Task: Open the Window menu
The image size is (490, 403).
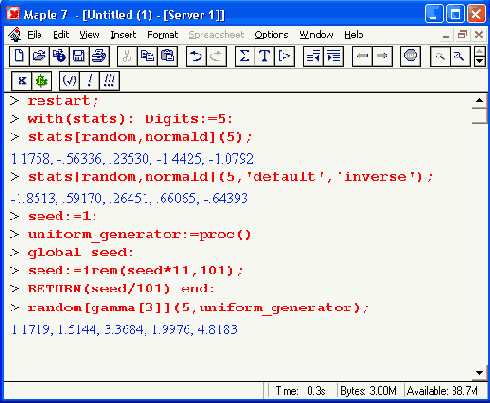Action: 316,35
